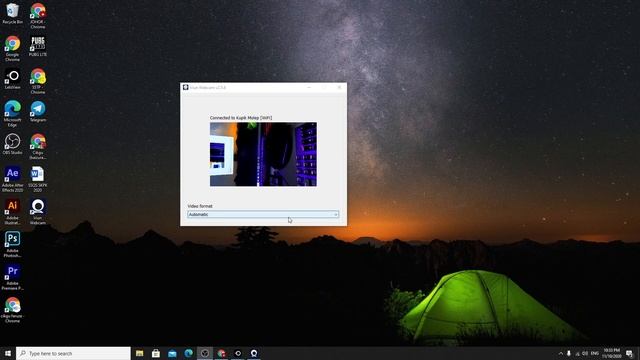The height and width of the screenshot is (360, 640).
Task: Click the webcam preview thumbnail in Iriun Webcam
Action: (x=263, y=154)
